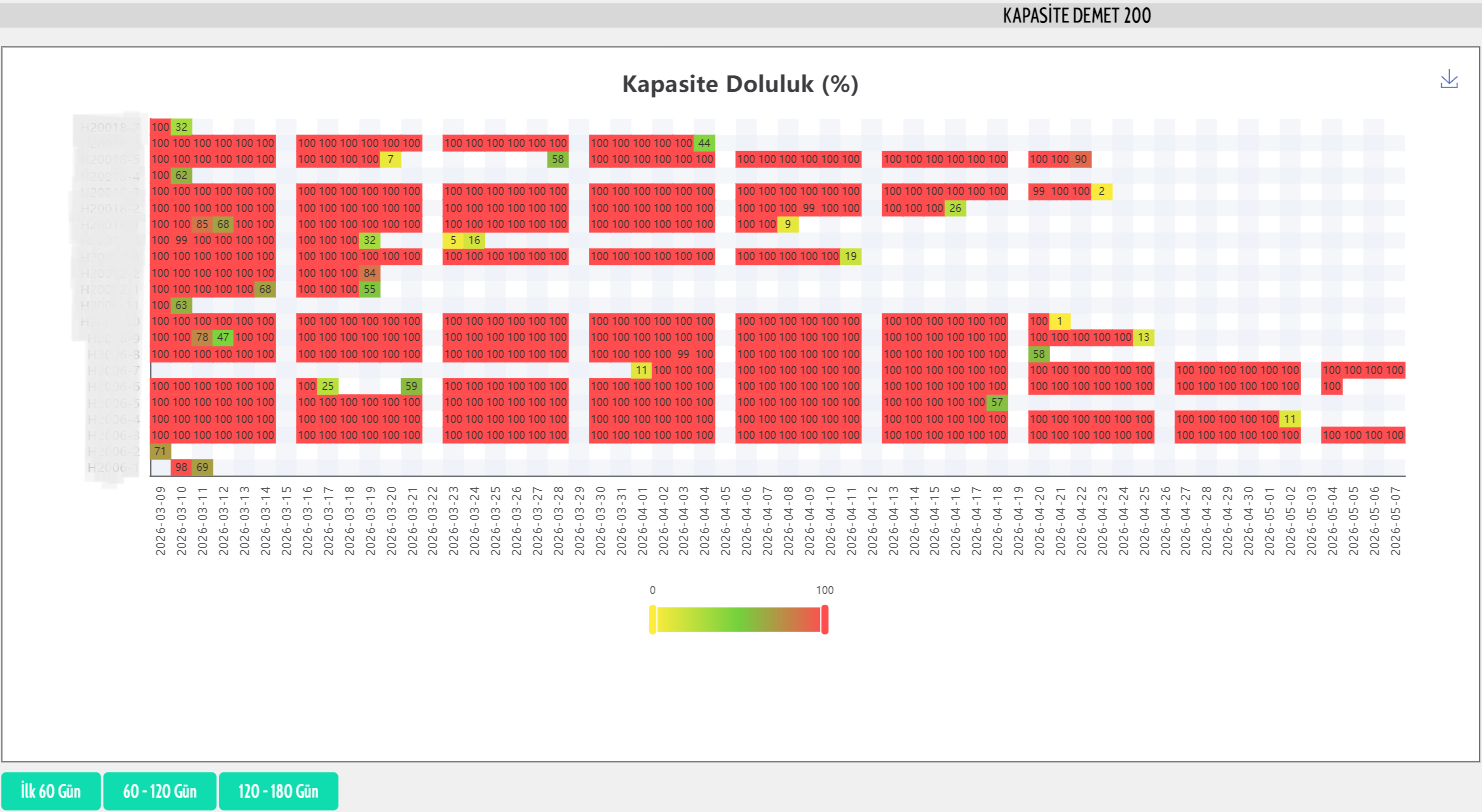Show the İlk 60 Gün range
This screenshot has width=1482, height=812.
point(51,791)
